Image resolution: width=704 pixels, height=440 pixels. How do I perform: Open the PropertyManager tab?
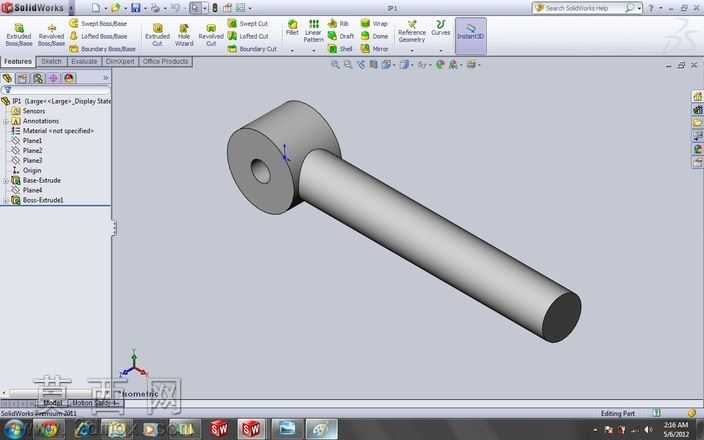tap(22, 78)
